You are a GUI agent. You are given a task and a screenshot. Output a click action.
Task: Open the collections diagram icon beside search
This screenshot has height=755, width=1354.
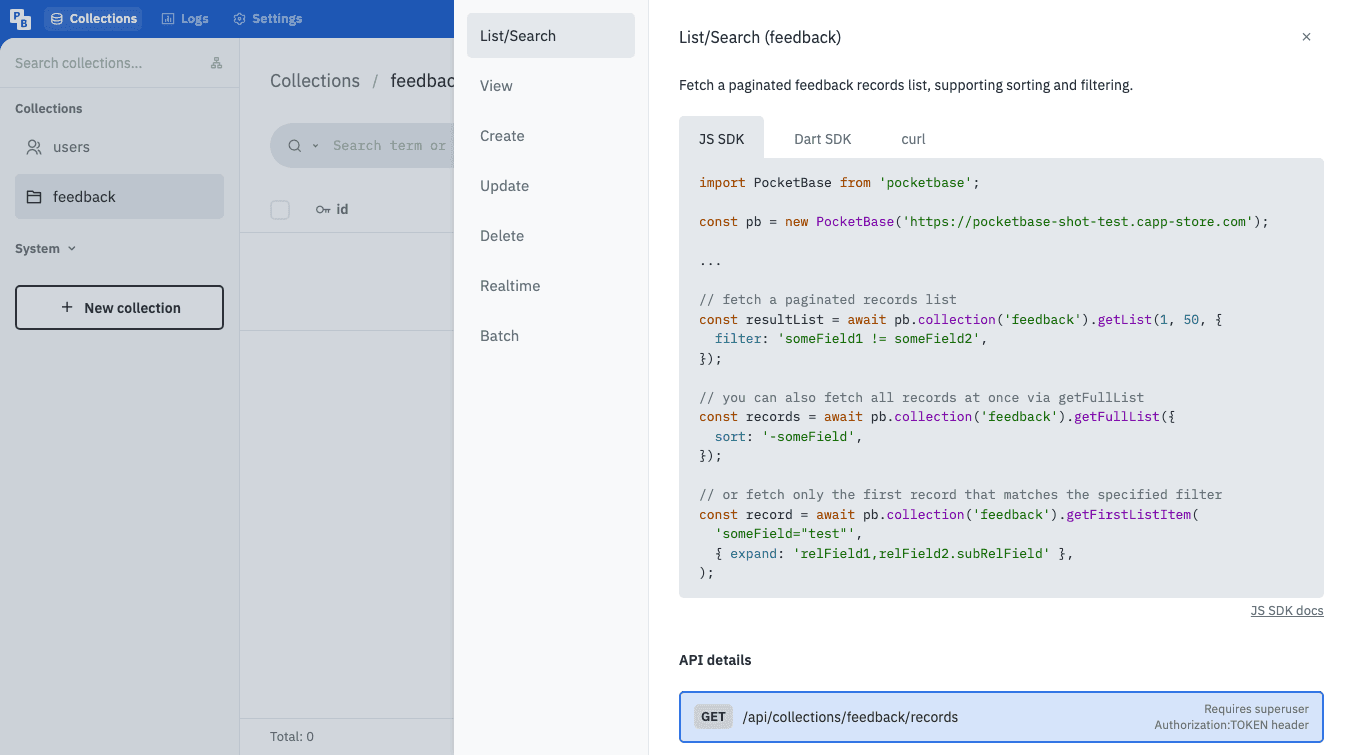(x=217, y=63)
